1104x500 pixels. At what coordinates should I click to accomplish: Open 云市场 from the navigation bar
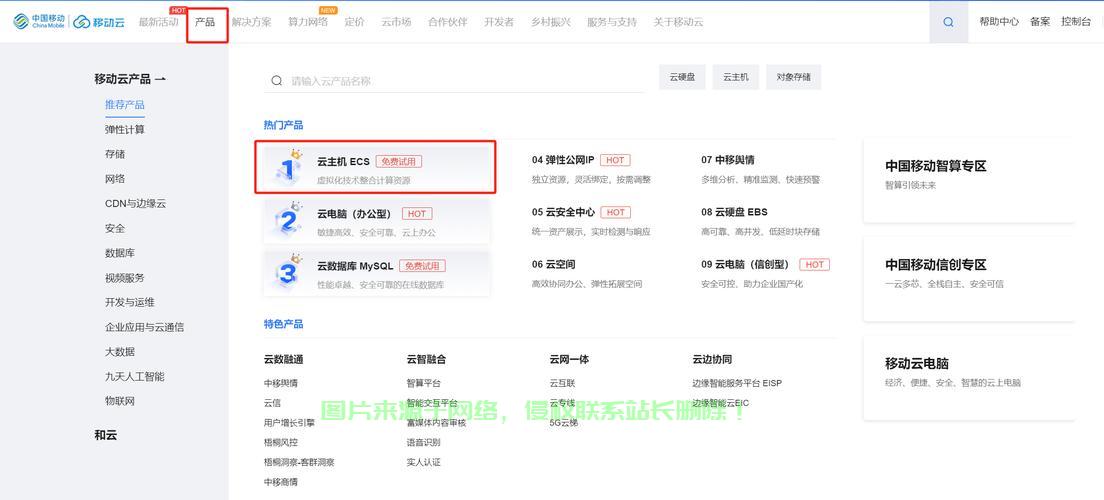[x=396, y=22]
